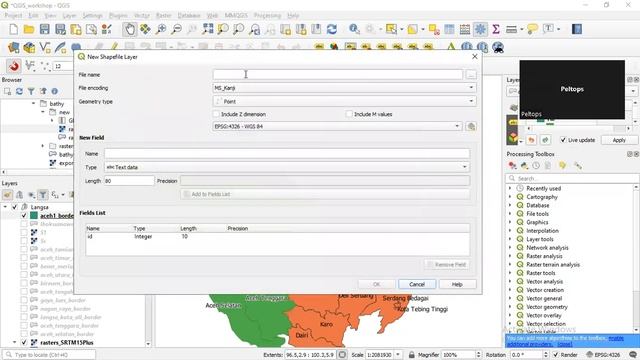The image size is (640, 360).
Task: Check the Include M values checkbox
Action: pos(349,114)
